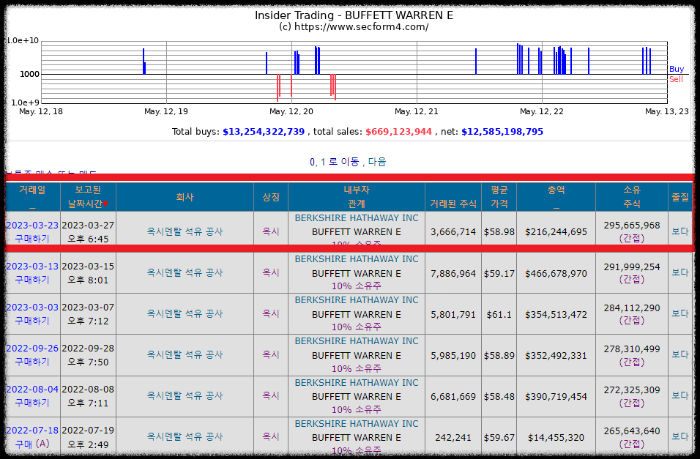Screen dimensions: 700x459
Task: Open BERKSHIRE HATHAWAY INC link in 7,886,964 shares row
Action: (356, 259)
